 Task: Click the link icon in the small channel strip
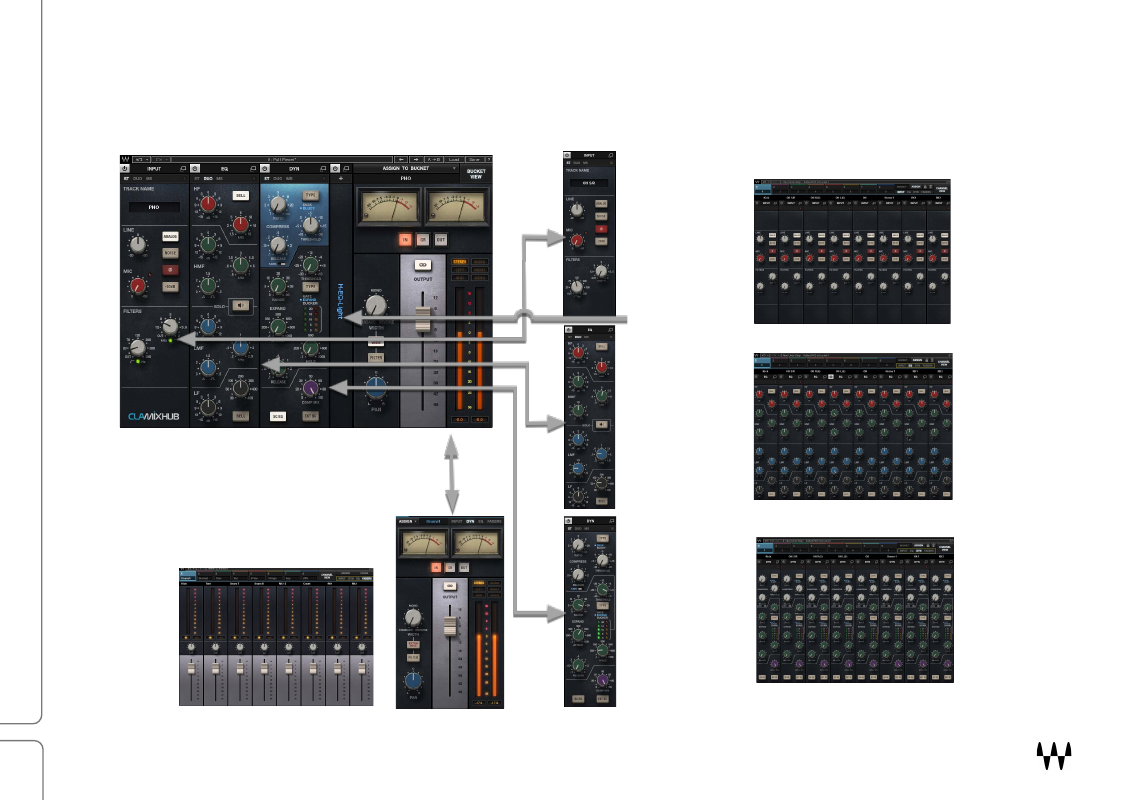449,586
